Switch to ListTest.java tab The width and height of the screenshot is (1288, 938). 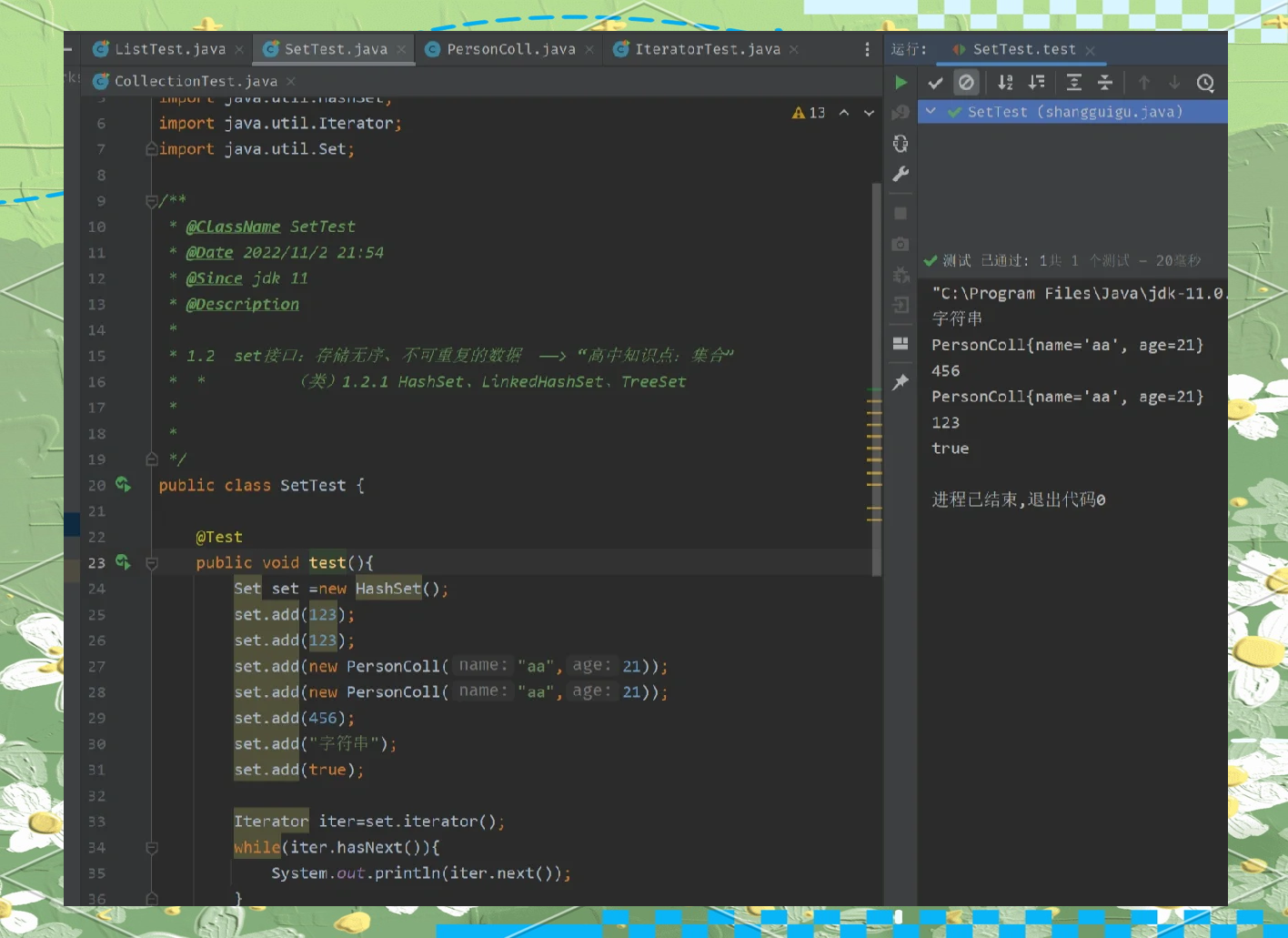coord(161,49)
